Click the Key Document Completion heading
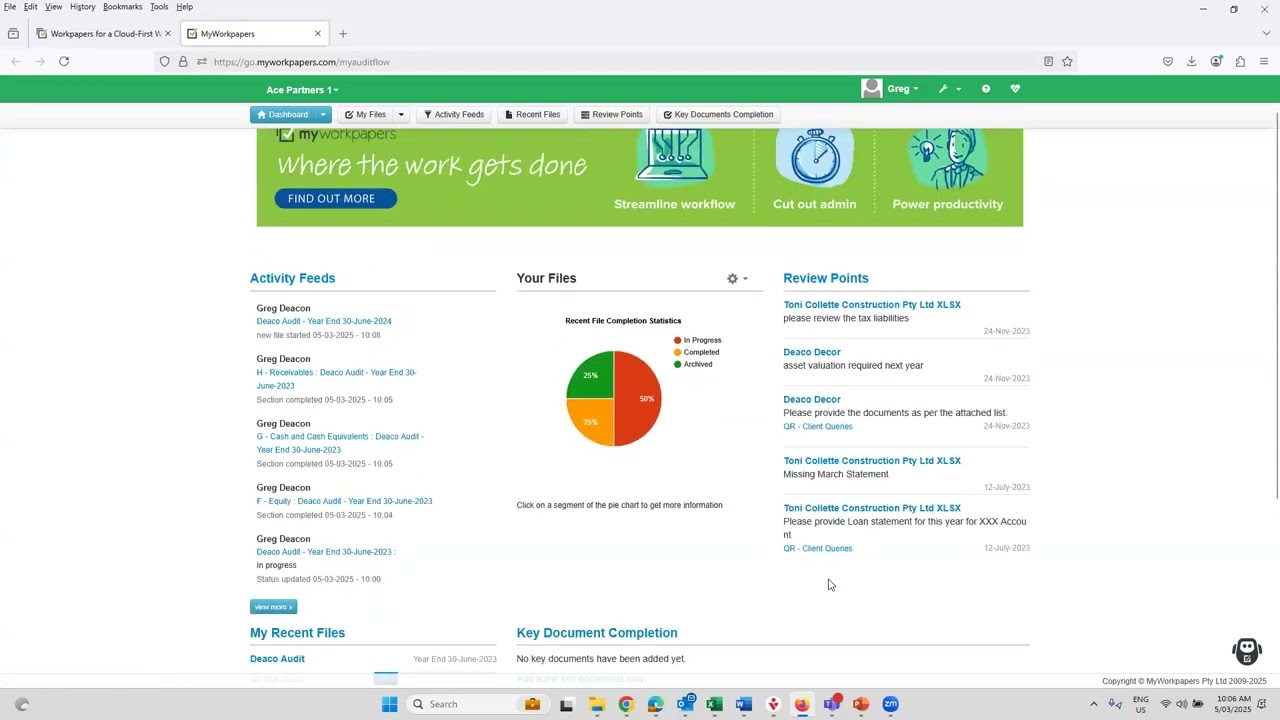 click(x=597, y=633)
